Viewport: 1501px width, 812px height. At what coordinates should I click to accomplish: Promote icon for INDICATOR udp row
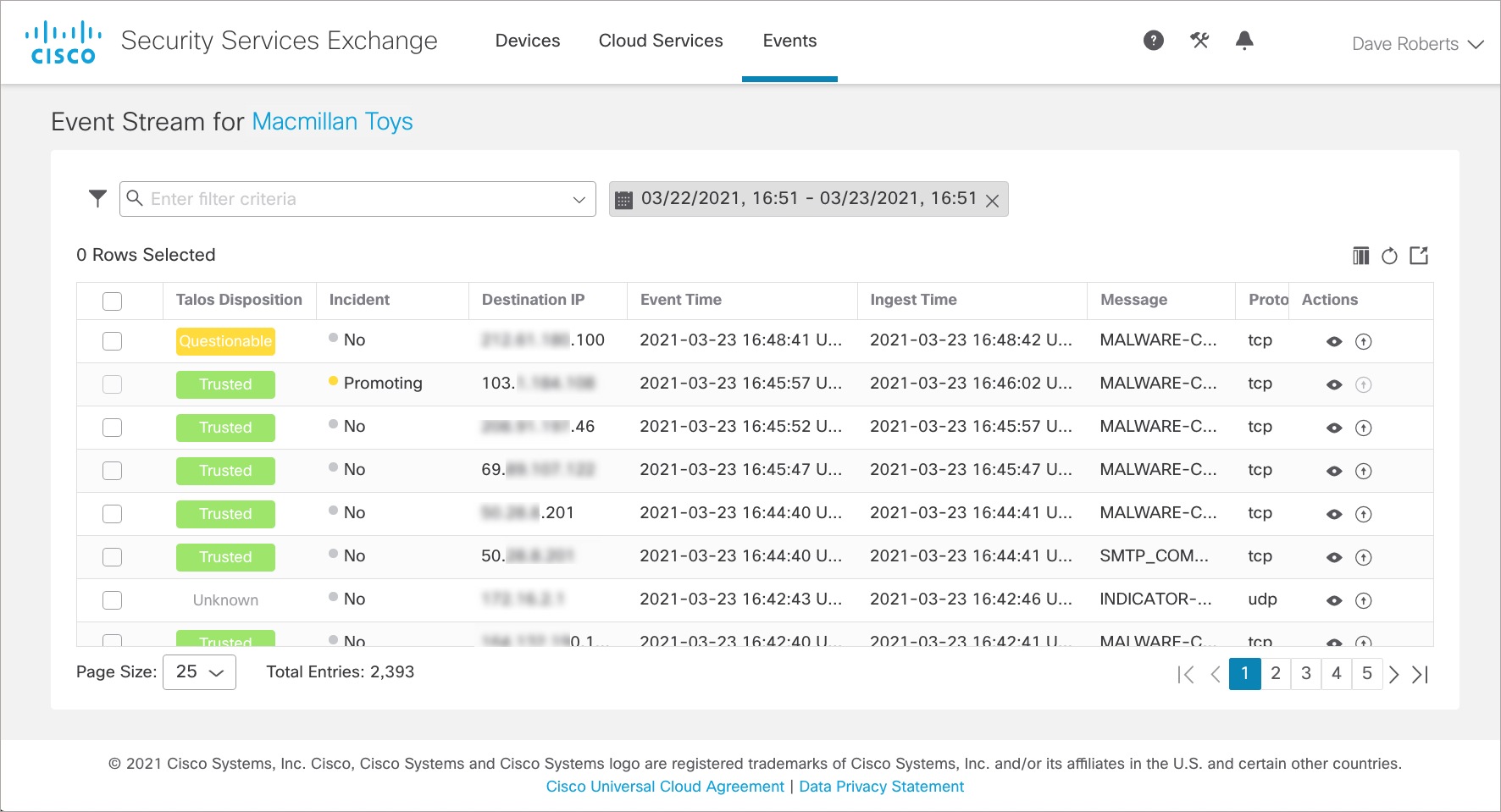coord(1363,601)
